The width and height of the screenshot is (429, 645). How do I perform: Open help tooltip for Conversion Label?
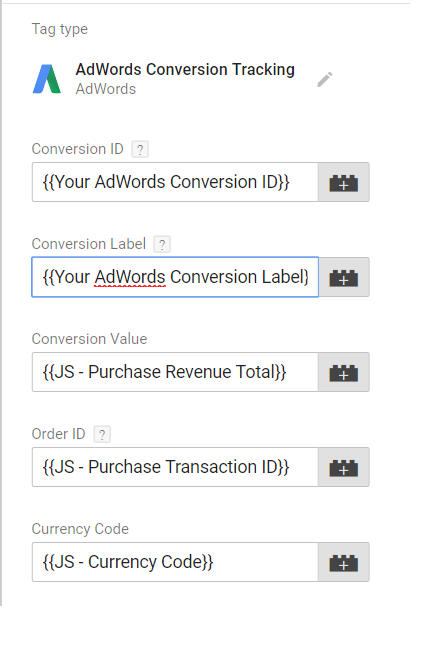pyautogui.click(x=162, y=244)
